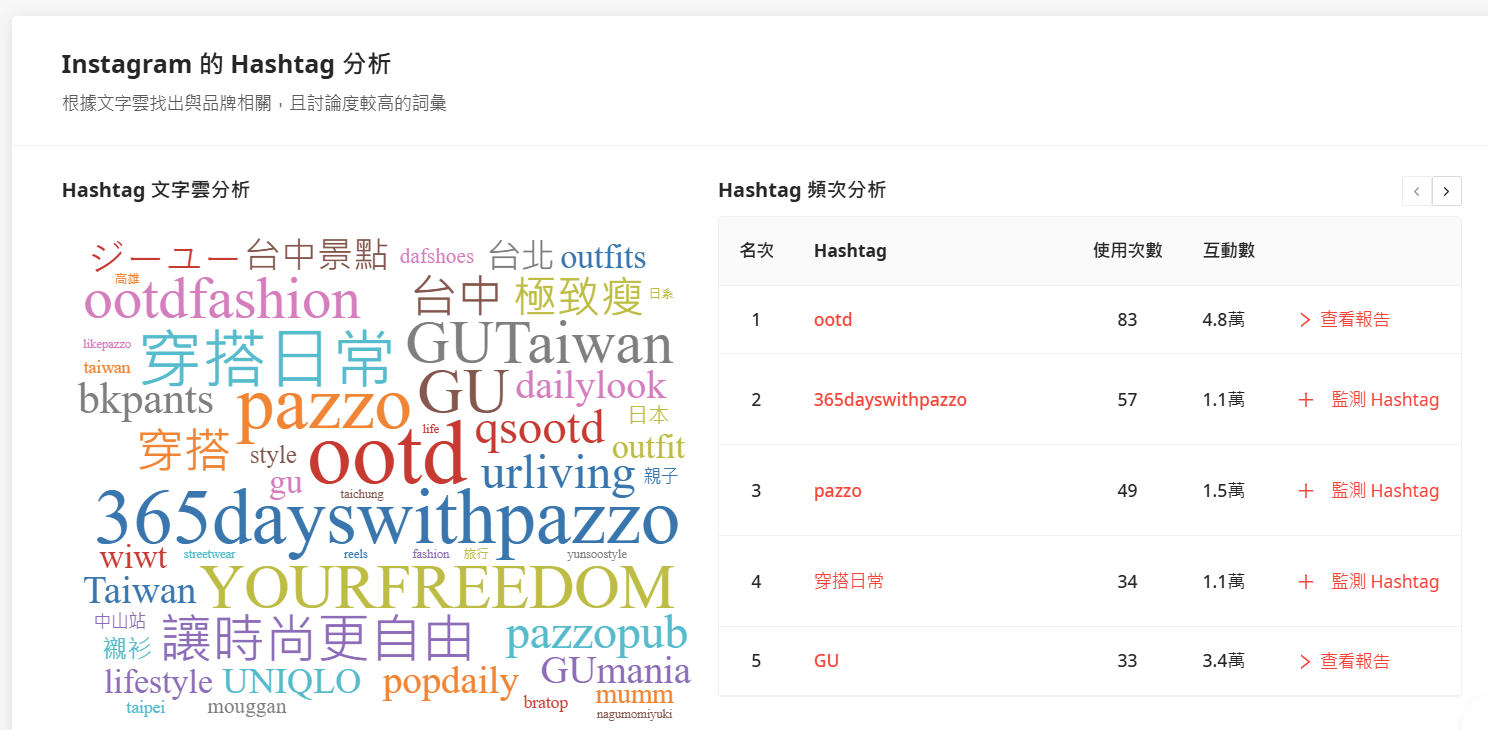Click the Hashtag column header
This screenshot has height=730, width=1488.
tap(850, 250)
